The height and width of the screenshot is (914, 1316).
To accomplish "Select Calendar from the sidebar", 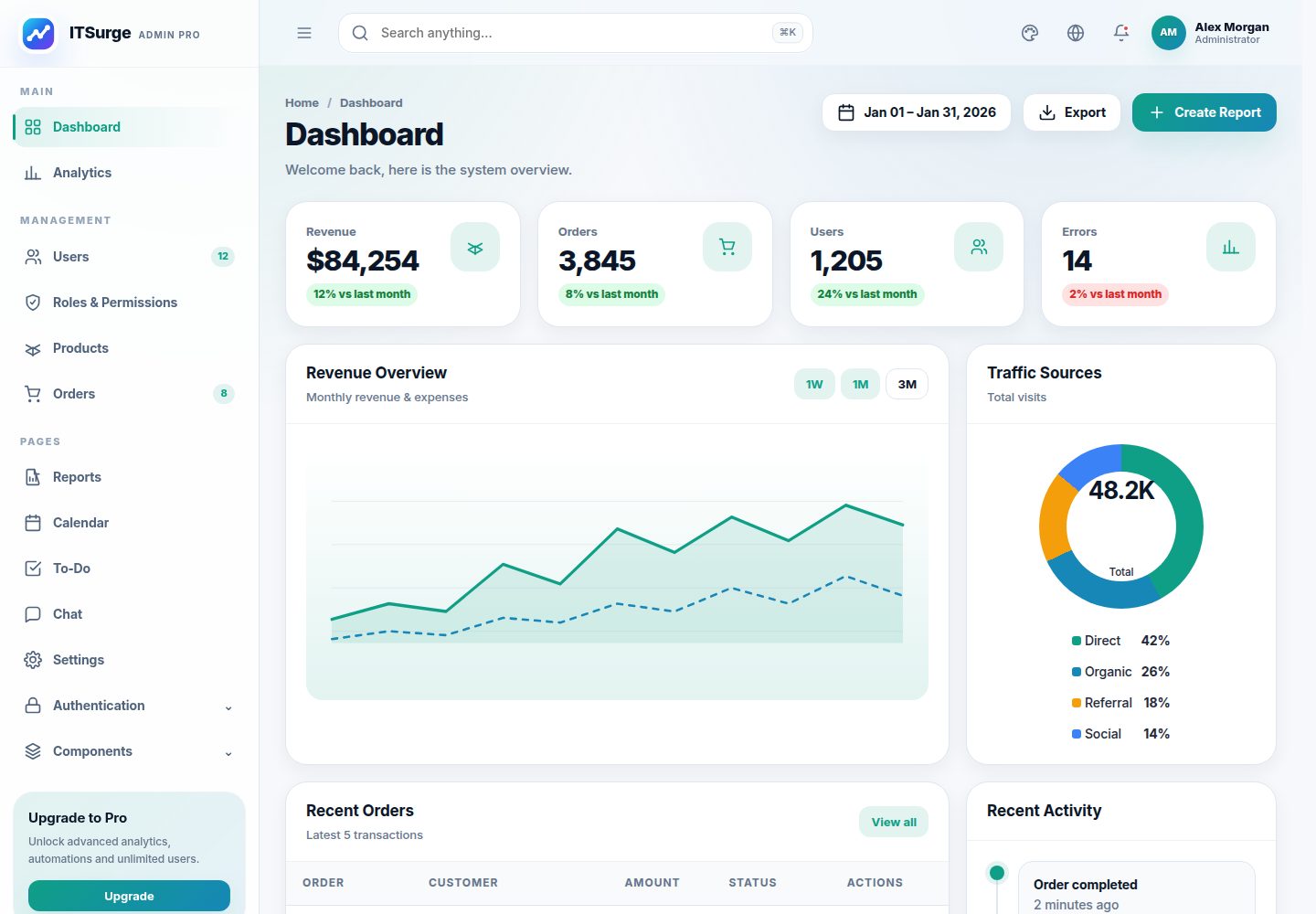I will 129,523.
